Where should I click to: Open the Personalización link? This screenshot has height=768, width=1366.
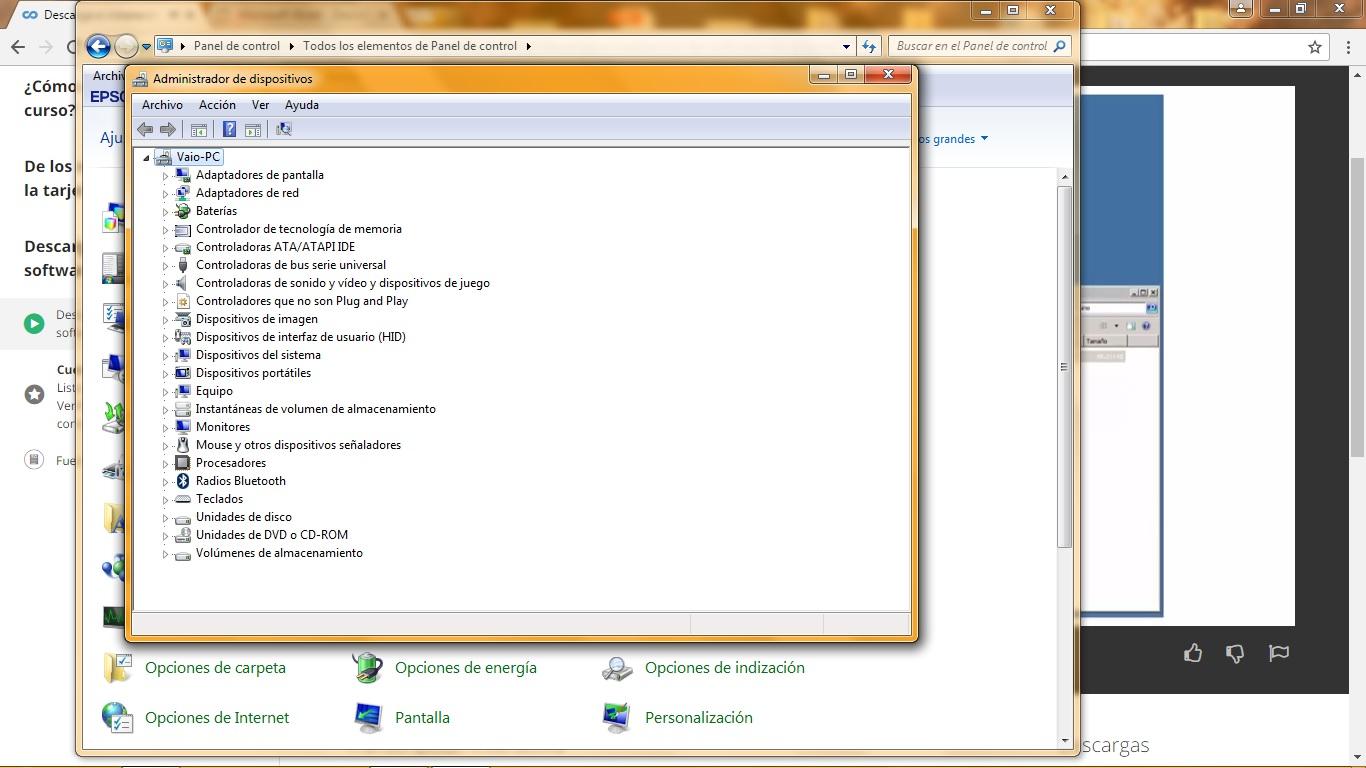pyautogui.click(x=698, y=718)
